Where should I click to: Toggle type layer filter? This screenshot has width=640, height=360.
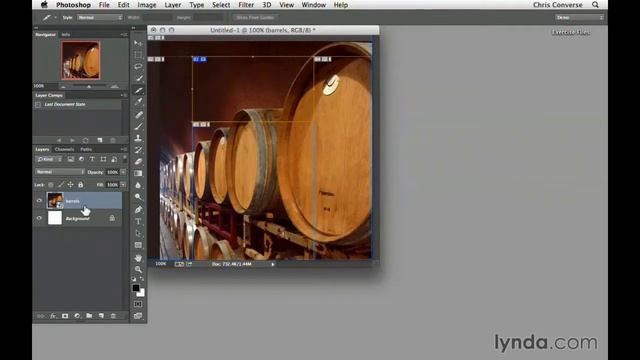92,159
